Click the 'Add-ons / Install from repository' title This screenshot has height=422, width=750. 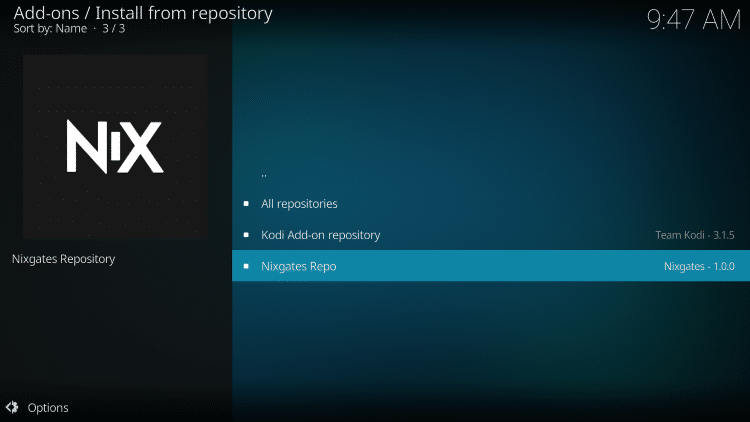143,12
